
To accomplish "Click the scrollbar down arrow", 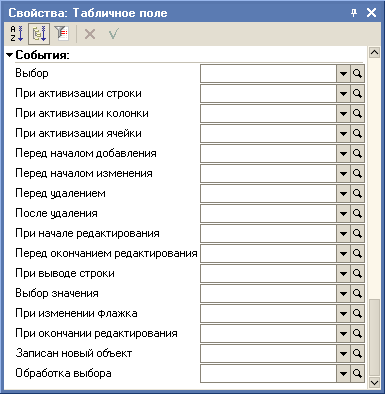I will (375, 383).
